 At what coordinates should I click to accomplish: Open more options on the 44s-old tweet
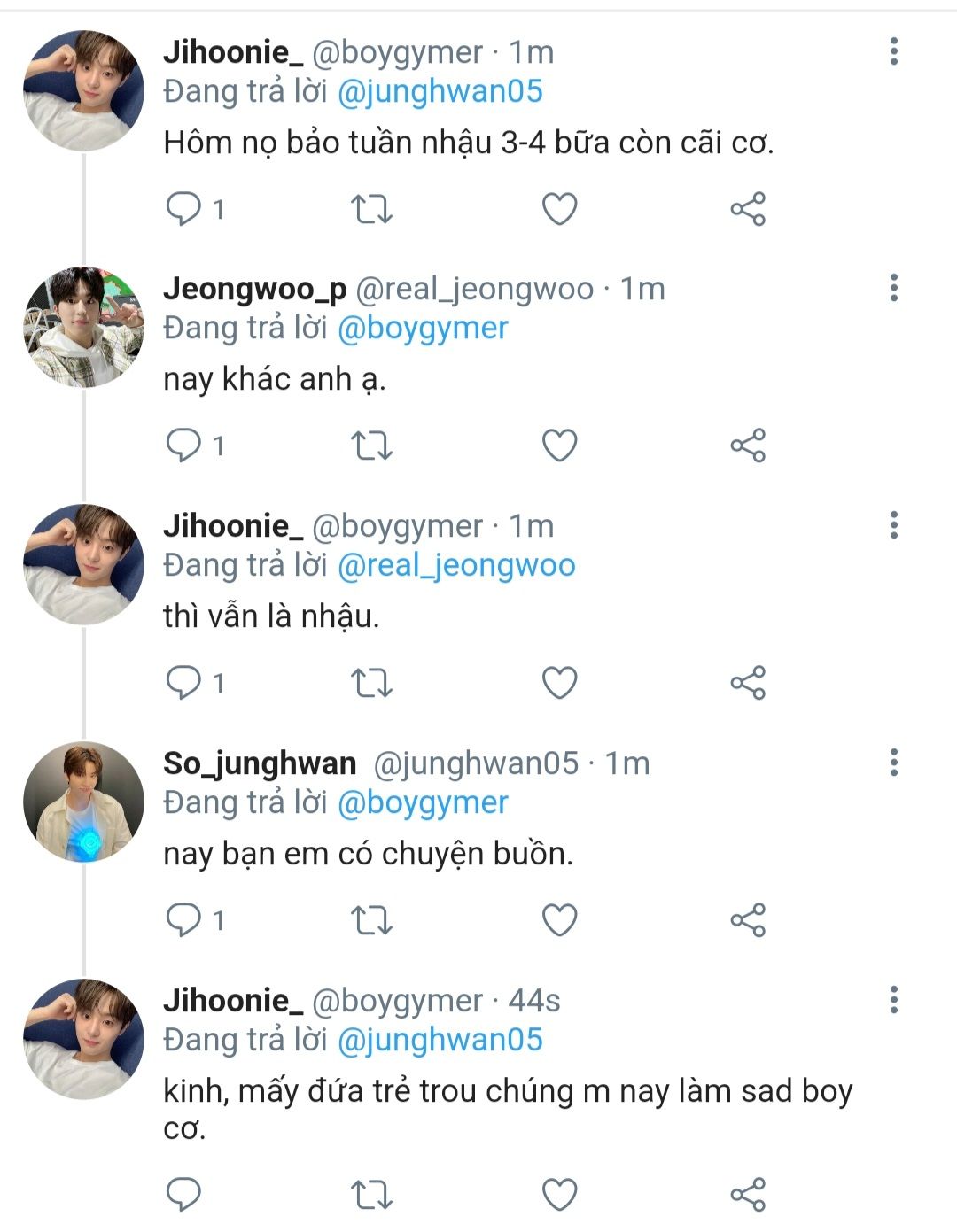tap(893, 1000)
